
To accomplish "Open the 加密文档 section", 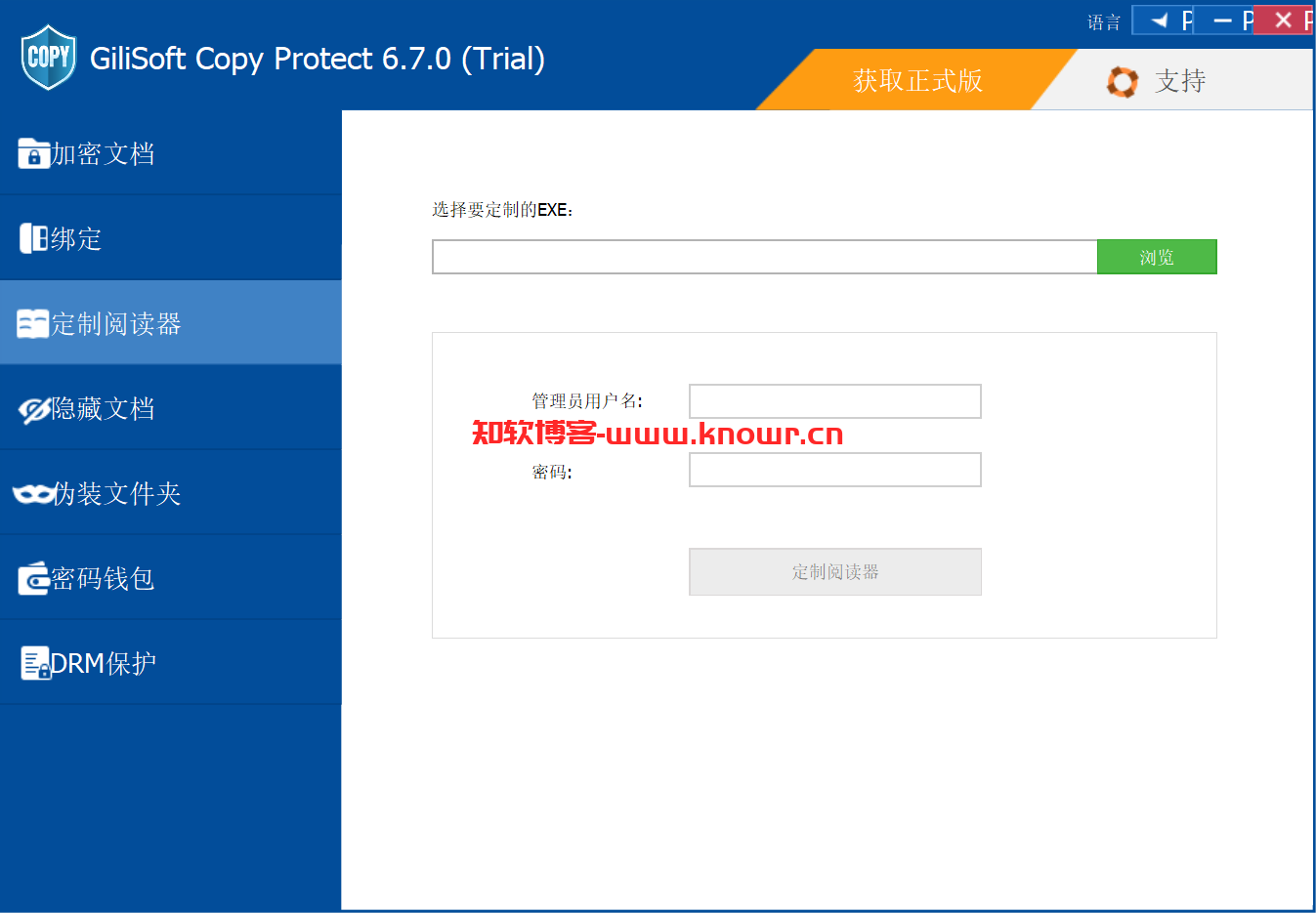I will click(171, 153).
